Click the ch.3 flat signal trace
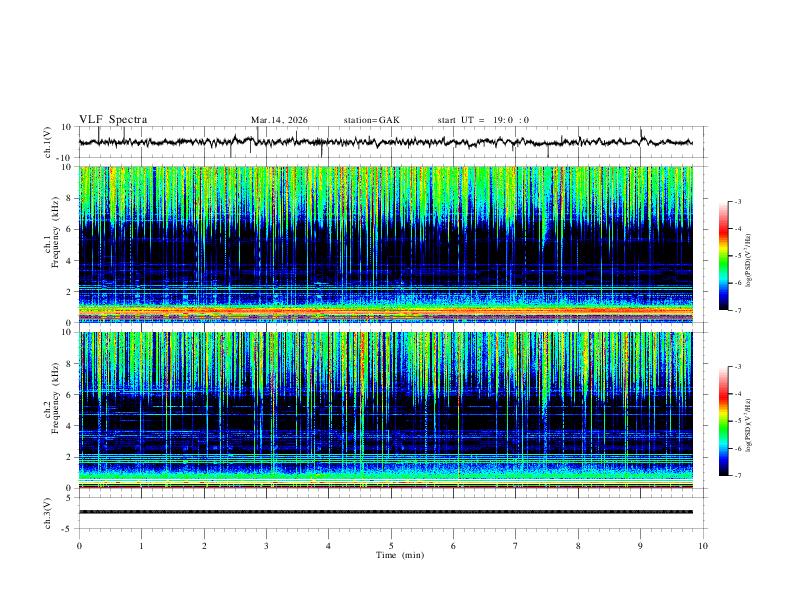This screenshot has width=792, height=612. [386, 512]
